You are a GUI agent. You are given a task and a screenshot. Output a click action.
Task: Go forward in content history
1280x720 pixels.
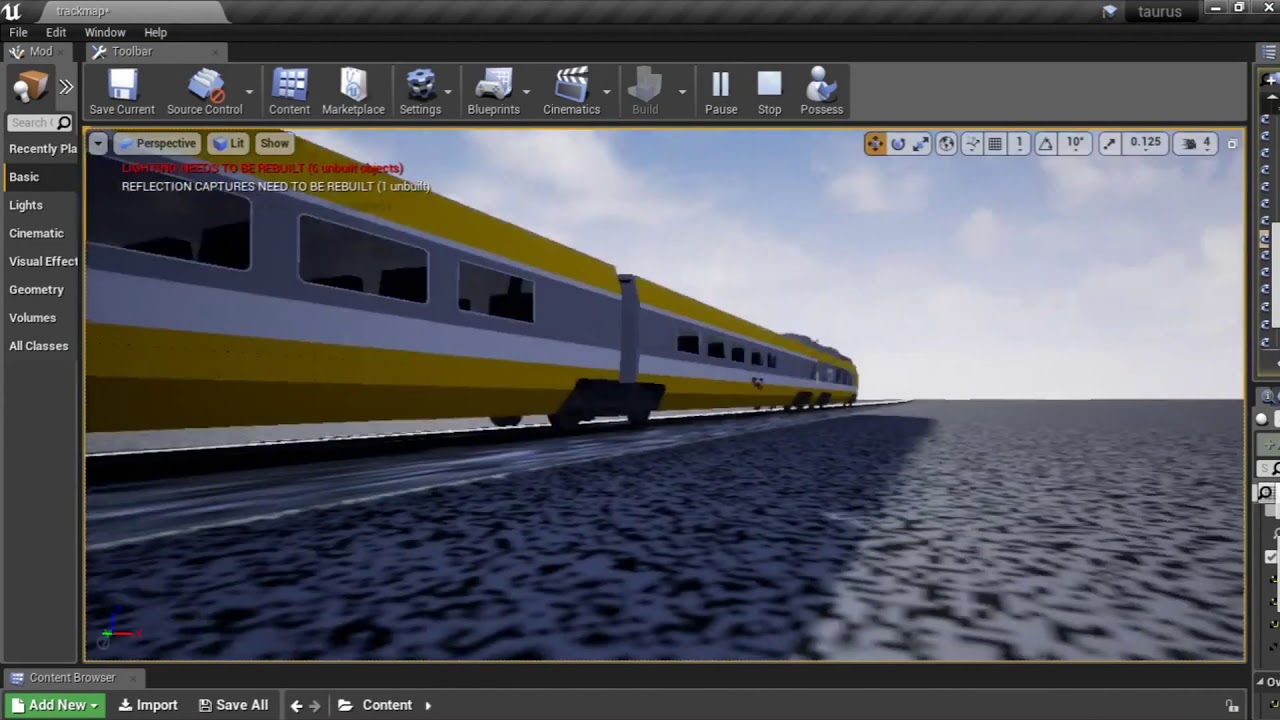[x=315, y=706]
